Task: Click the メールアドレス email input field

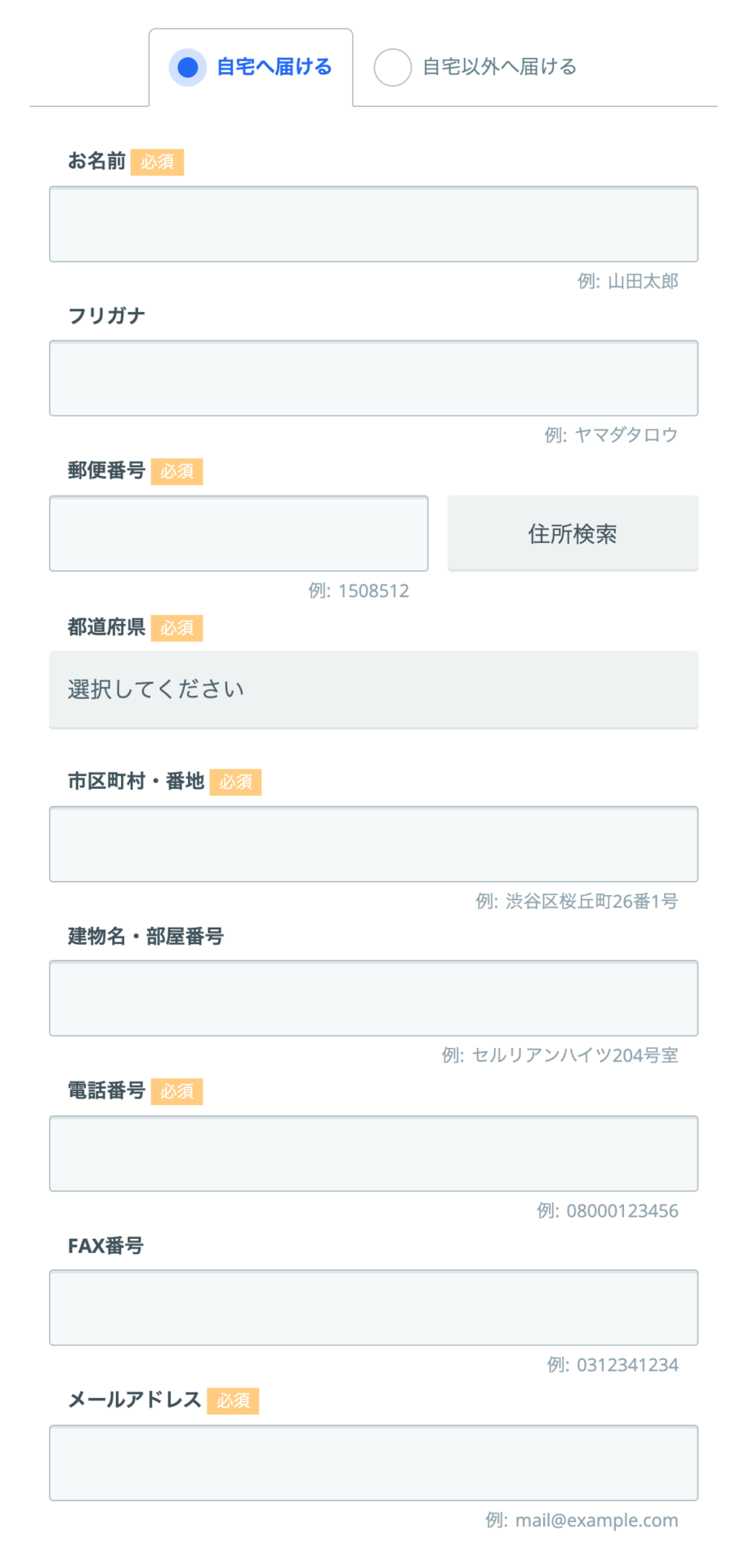Action: tap(373, 1463)
